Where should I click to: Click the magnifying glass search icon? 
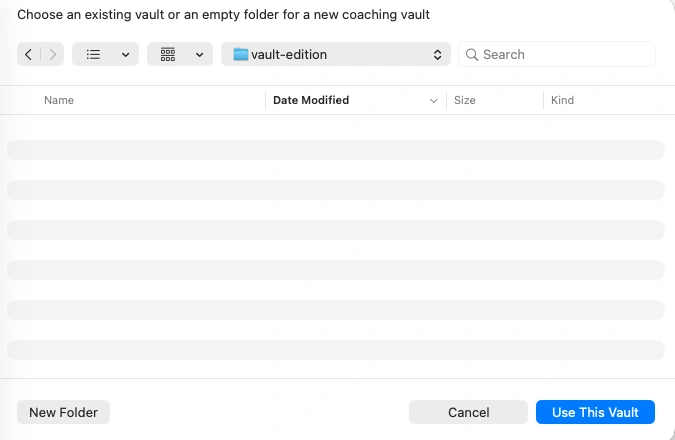click(472, 54)
